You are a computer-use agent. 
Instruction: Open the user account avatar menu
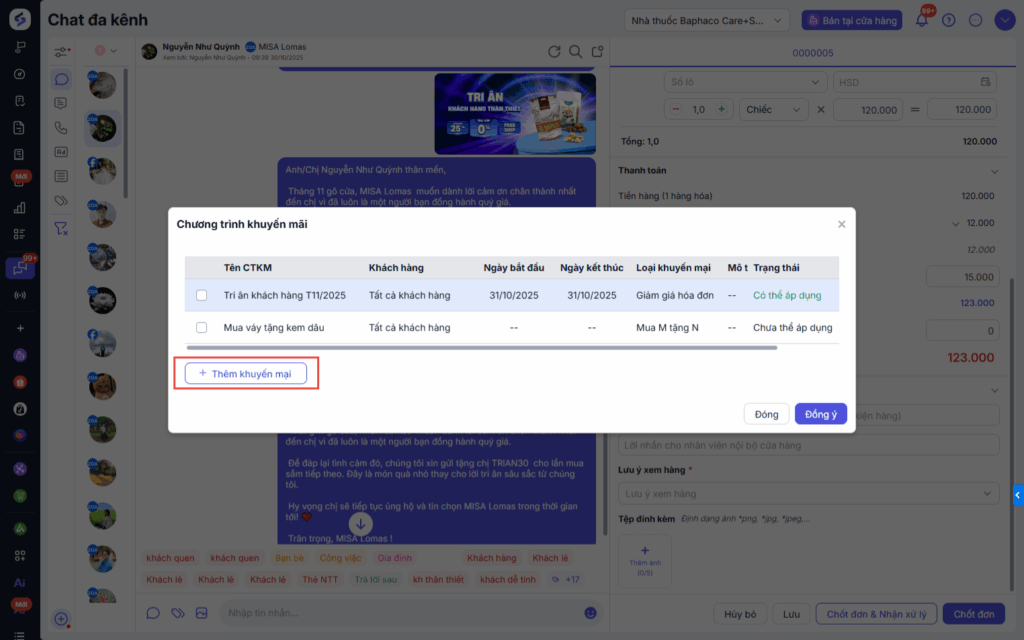tap(1004, 20)
